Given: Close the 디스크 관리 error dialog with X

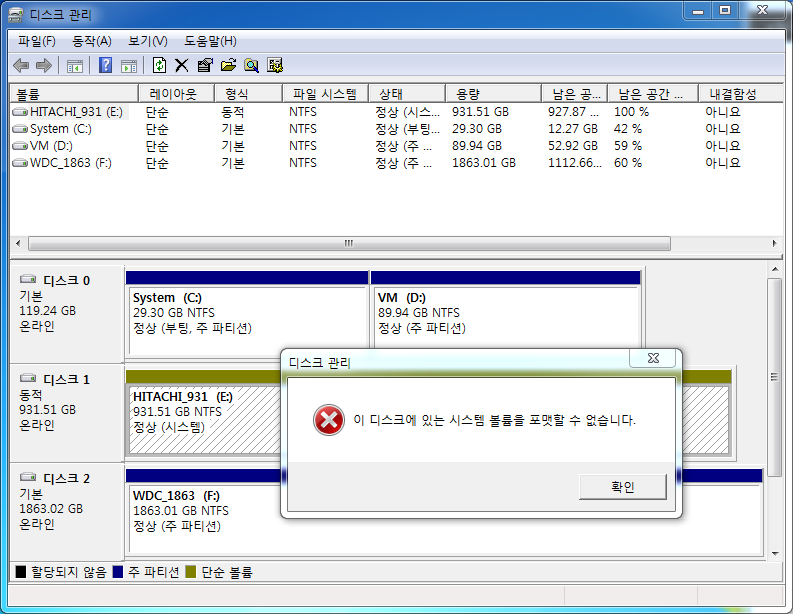Looking at the screenshot, I should point(652,359).
